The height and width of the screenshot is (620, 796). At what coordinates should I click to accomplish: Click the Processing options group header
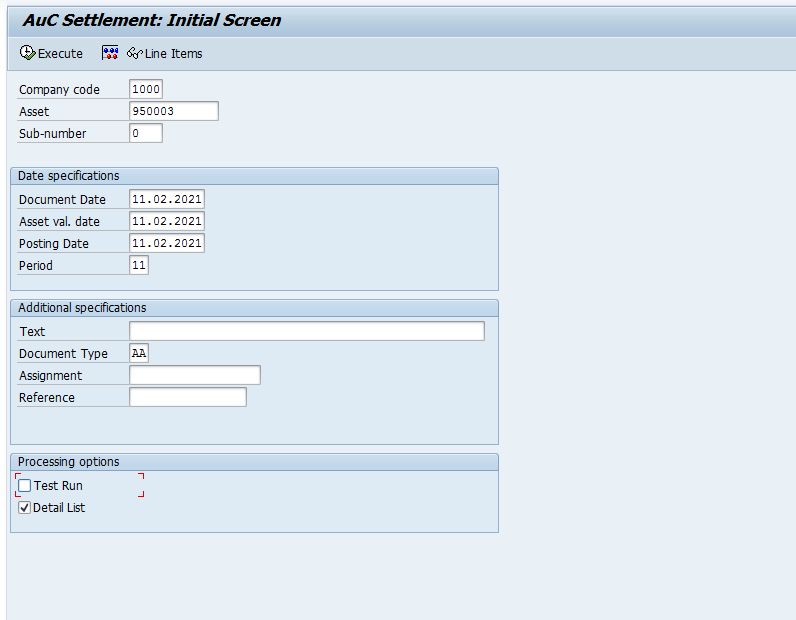(x=254, y=462)
